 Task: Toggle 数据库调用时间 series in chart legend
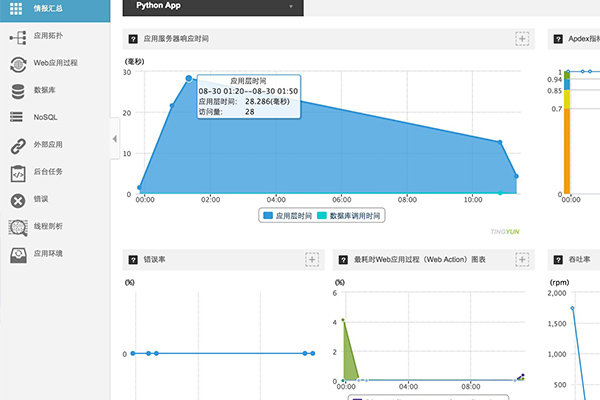coord(349,215)
